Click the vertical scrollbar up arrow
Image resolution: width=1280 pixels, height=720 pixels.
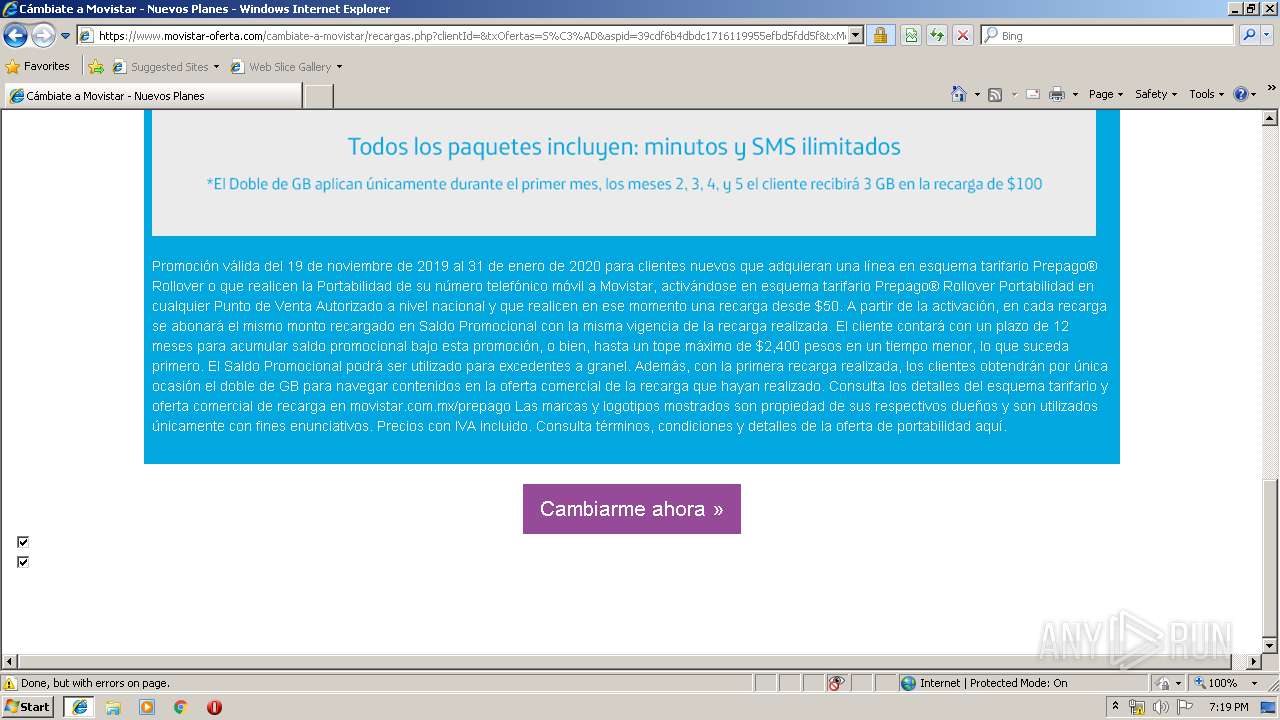pos(1270,118)
